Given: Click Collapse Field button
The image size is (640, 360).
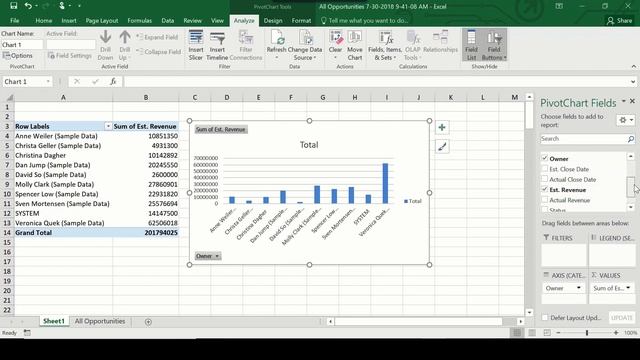Looking at the screenshot, I should coord(158,52).
